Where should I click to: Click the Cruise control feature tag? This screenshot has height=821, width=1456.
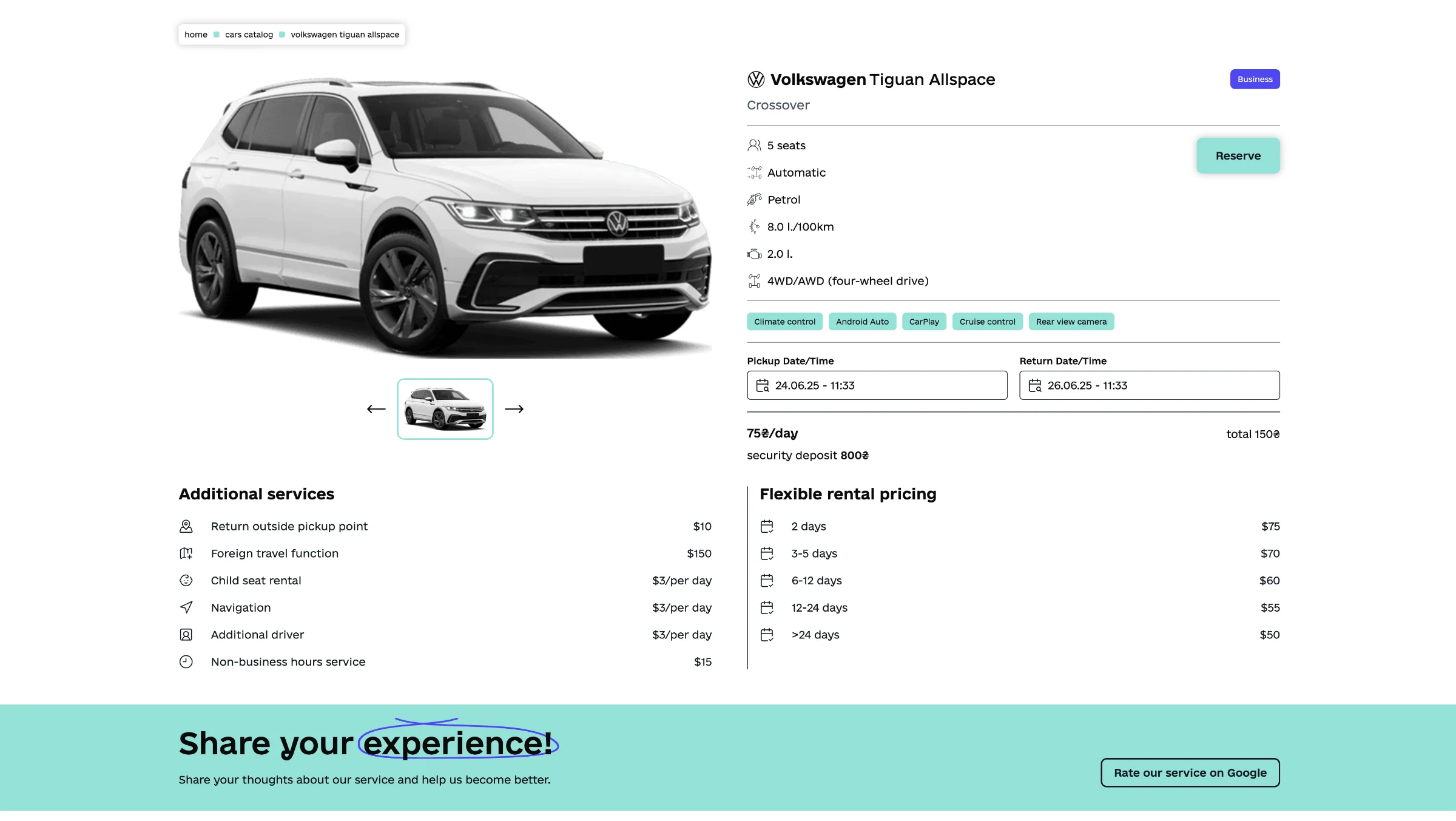(987, 322)
